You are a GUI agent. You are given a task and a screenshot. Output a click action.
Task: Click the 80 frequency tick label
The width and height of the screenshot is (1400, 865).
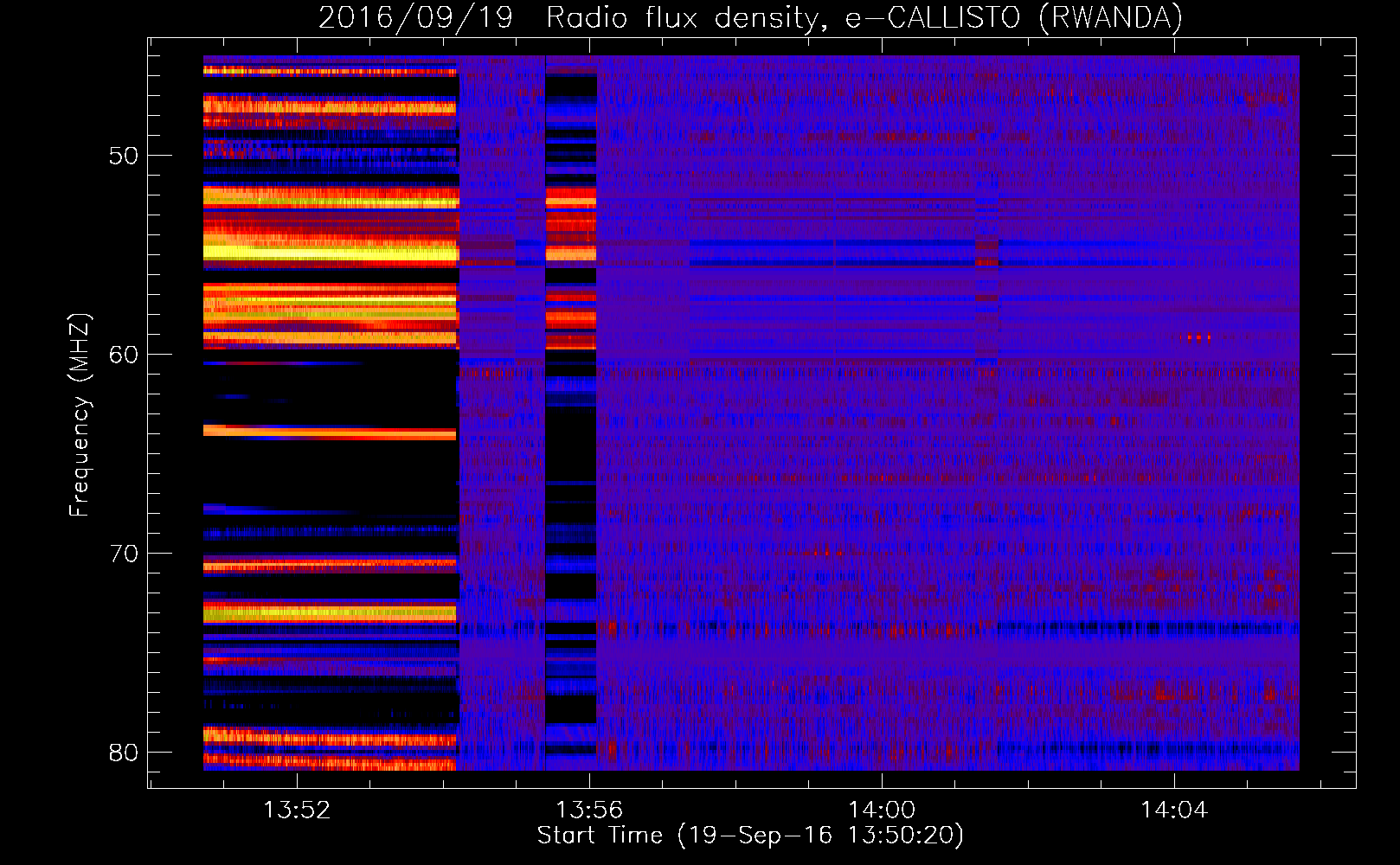[x=124, y=753]
